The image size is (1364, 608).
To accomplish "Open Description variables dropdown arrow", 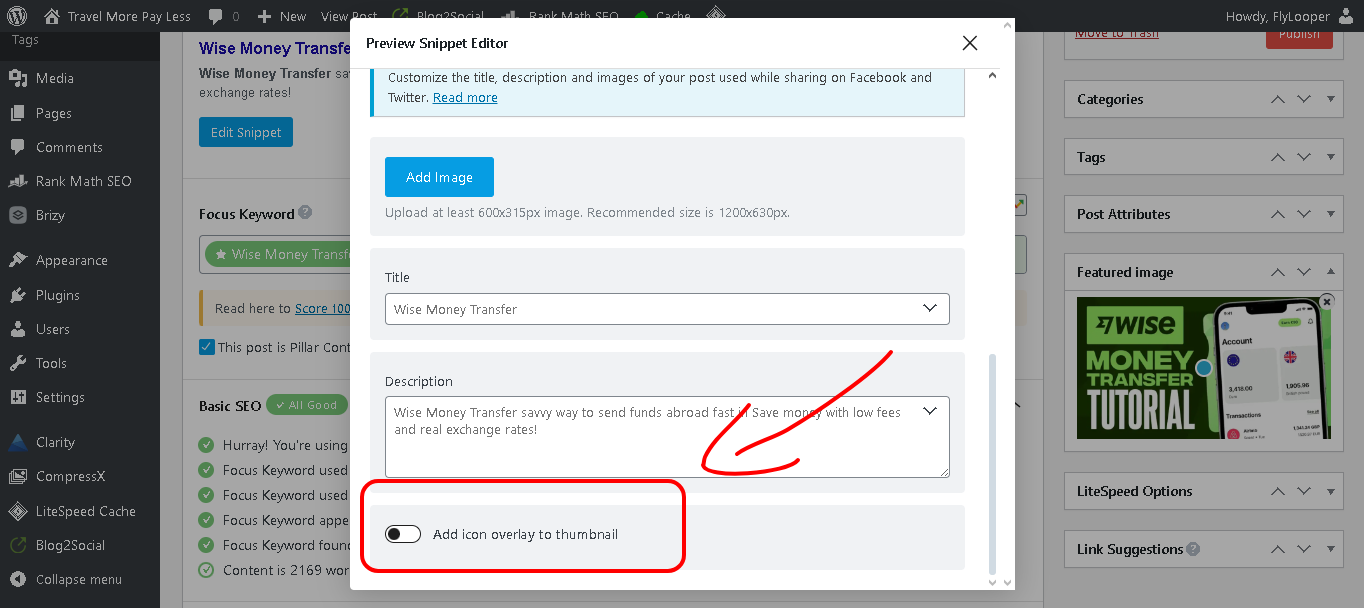I will tap(929, 411).
